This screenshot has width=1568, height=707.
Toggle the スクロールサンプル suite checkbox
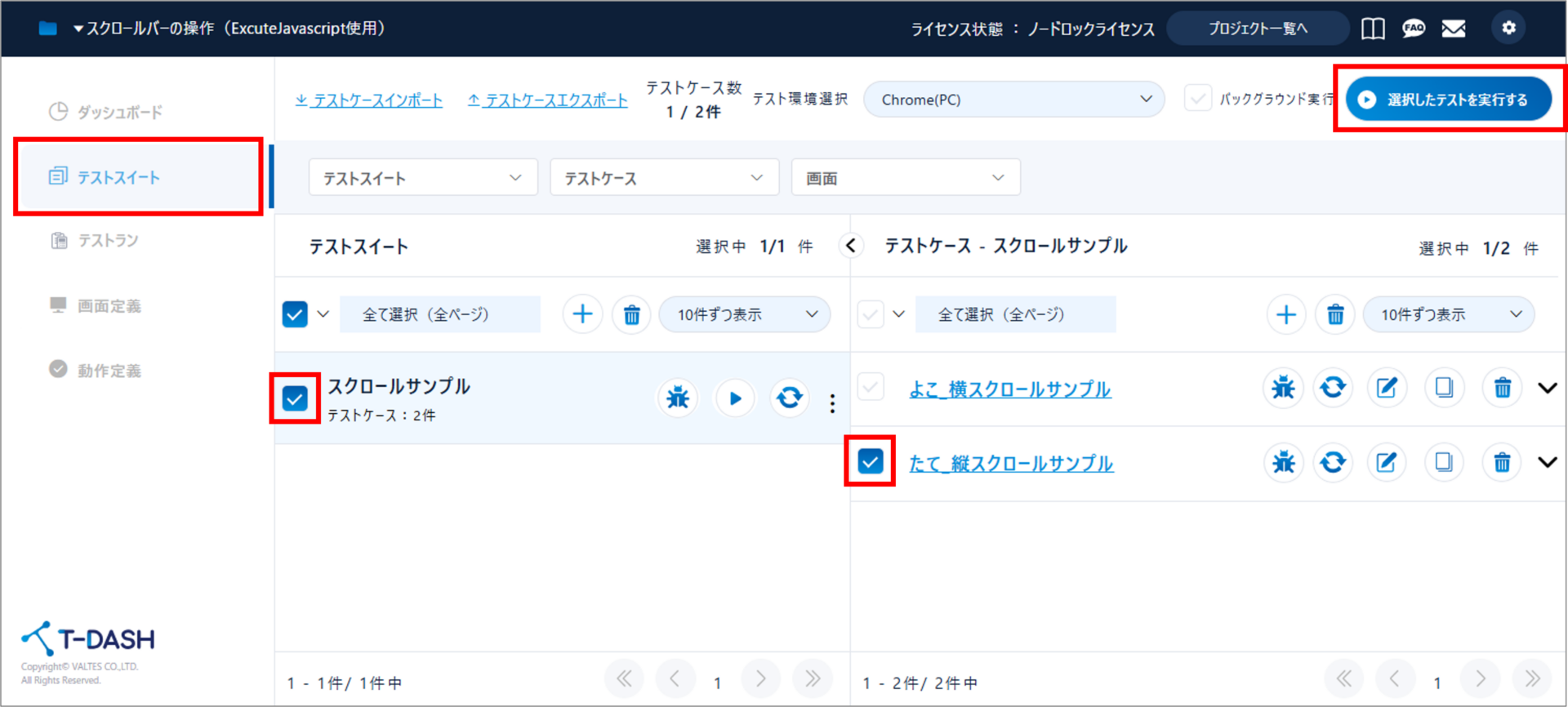pyautogui.click(x=295, y=398)
